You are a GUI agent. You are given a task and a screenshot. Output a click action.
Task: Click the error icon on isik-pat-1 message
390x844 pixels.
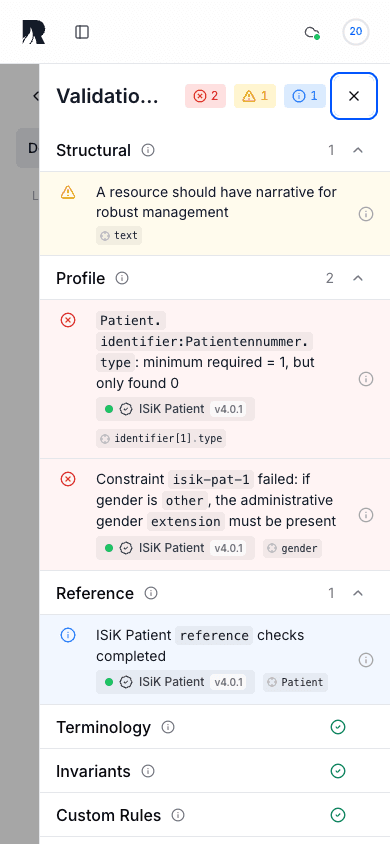coord(68,479)
